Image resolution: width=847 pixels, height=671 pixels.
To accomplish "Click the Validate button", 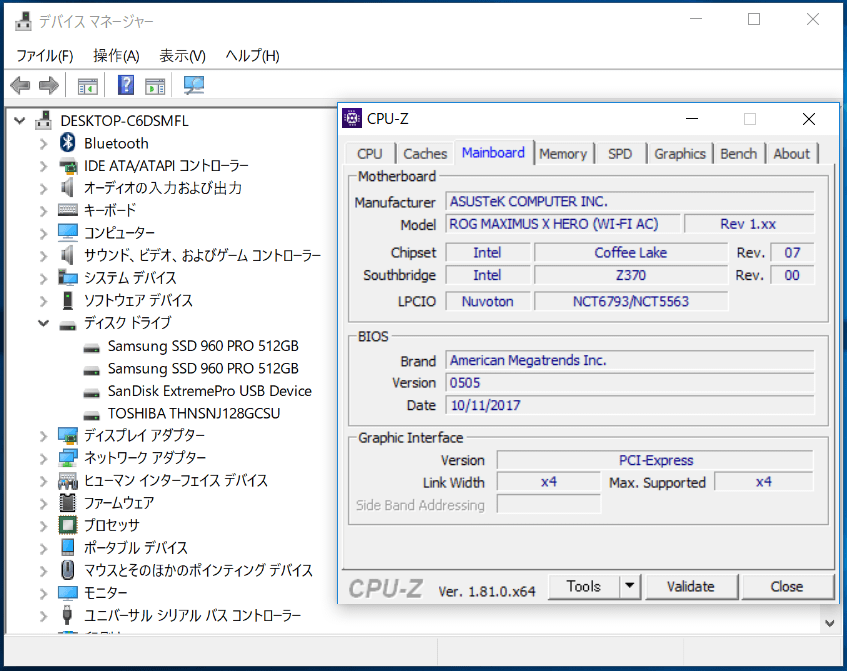I will (691, 586).
